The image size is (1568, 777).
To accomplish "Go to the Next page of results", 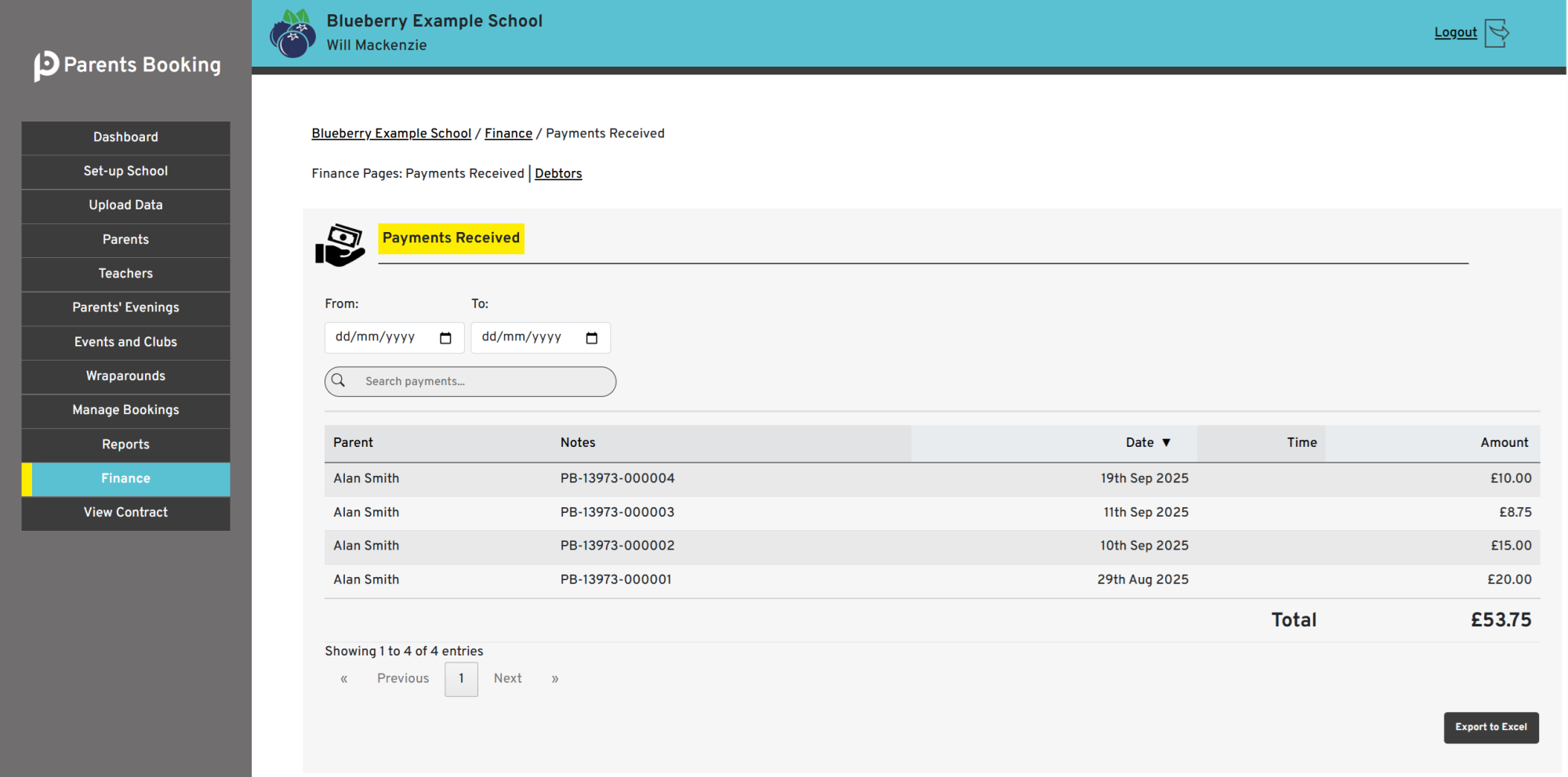I will [x=507, y=679].
